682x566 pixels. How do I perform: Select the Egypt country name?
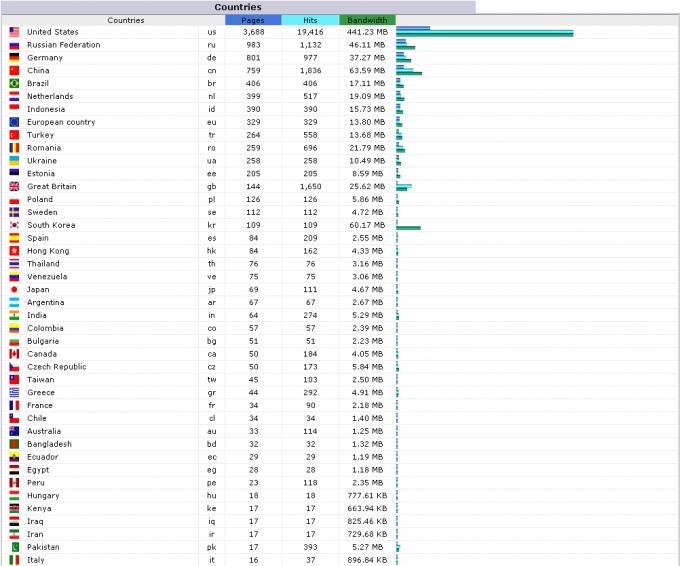[x=38, y=470]
